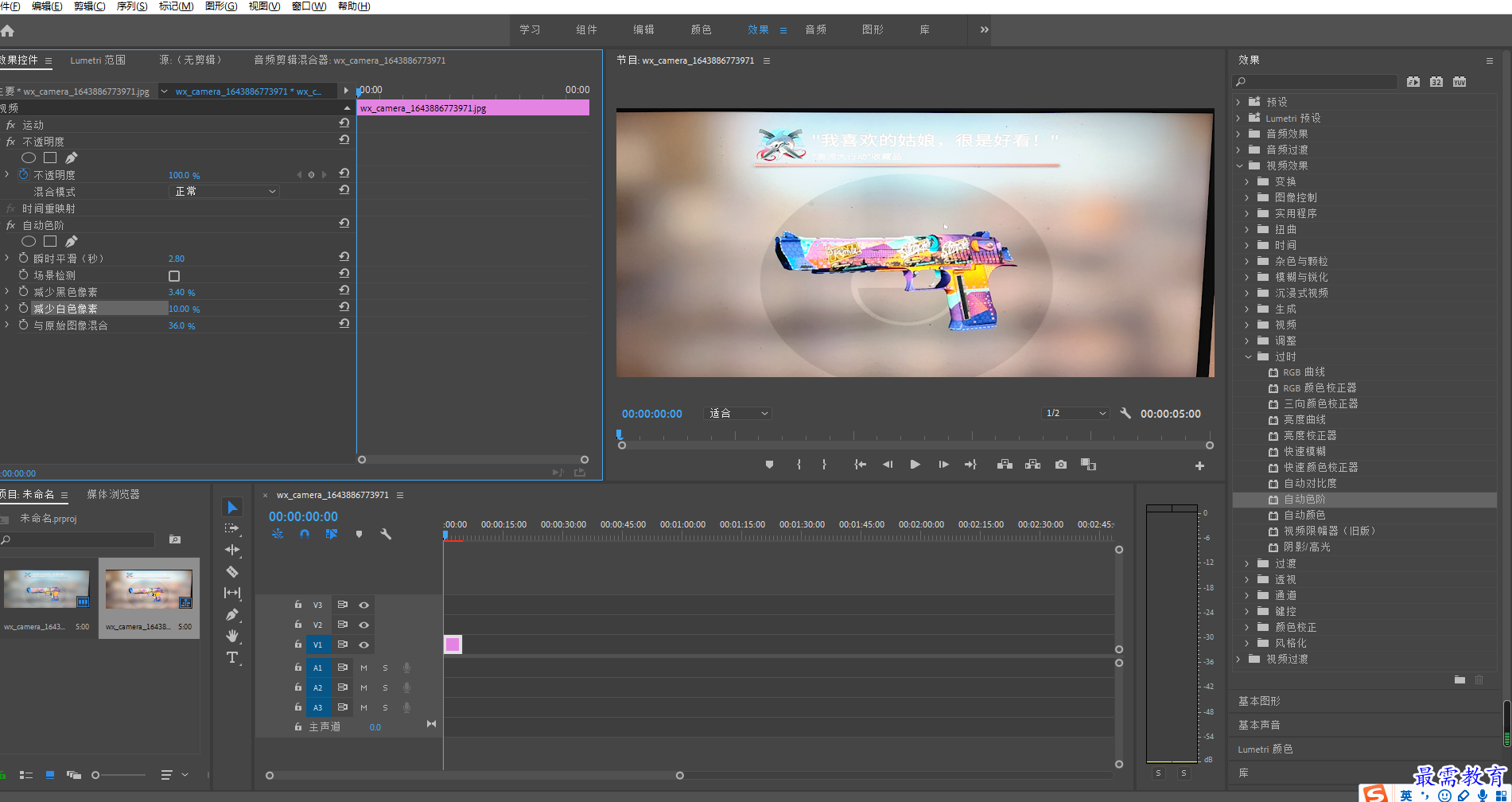This screenshot has width=1512, height=802.
Task: Expand the 颜色校正 folder
Action: (1247, 627)
